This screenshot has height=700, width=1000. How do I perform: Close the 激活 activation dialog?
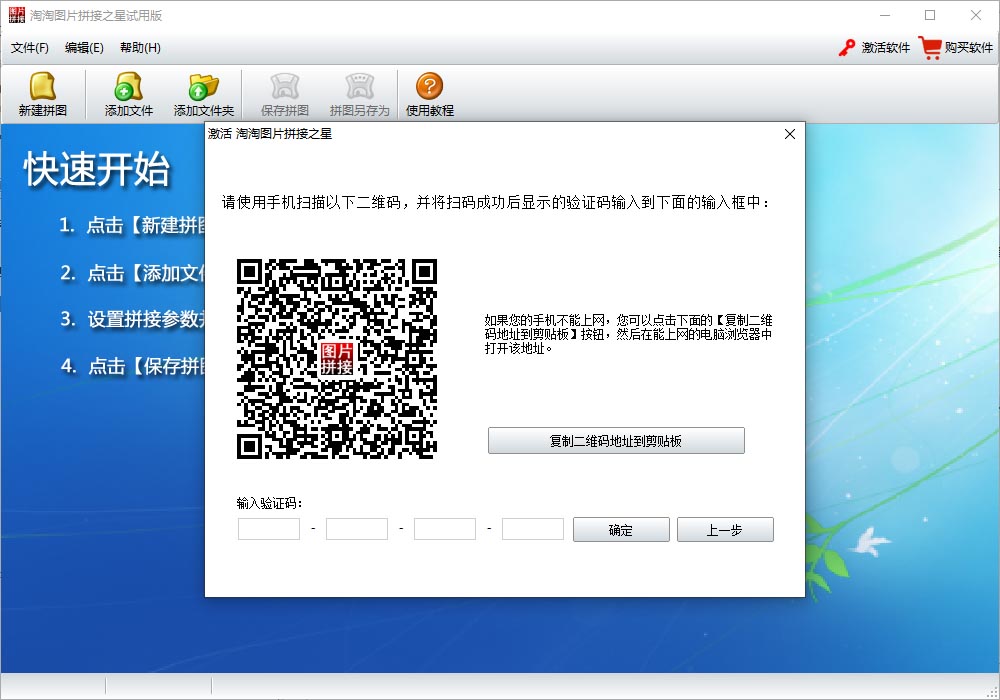pyautogui.click(x=790, y=134)
